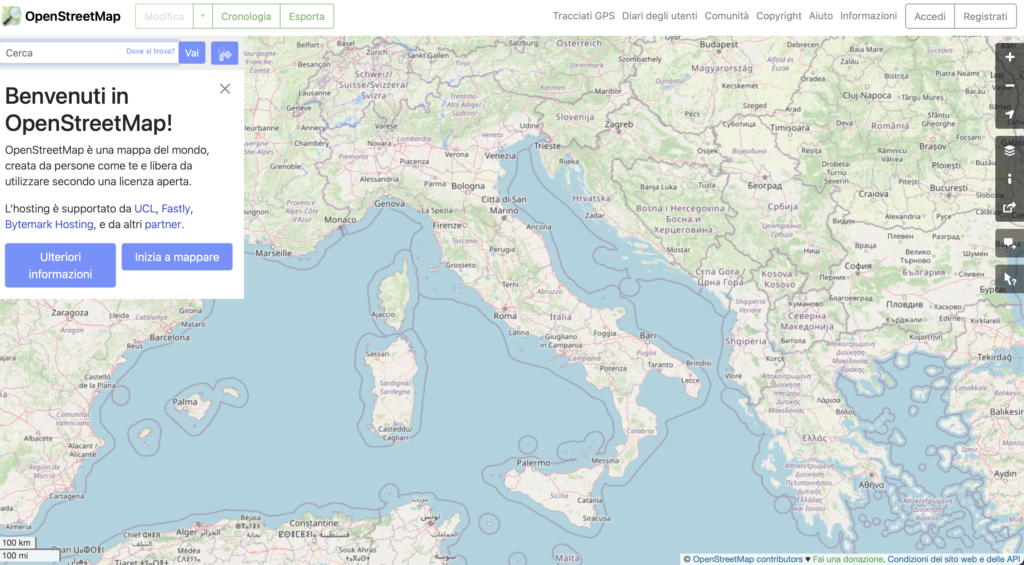Follow the UCL hosting link
The image size is (1024, 565).
coord(145,209)
